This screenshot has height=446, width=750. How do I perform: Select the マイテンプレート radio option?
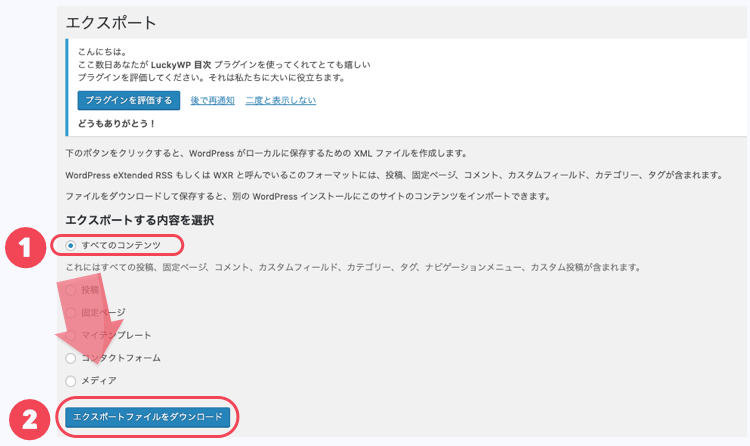click(x=71, y=335)
